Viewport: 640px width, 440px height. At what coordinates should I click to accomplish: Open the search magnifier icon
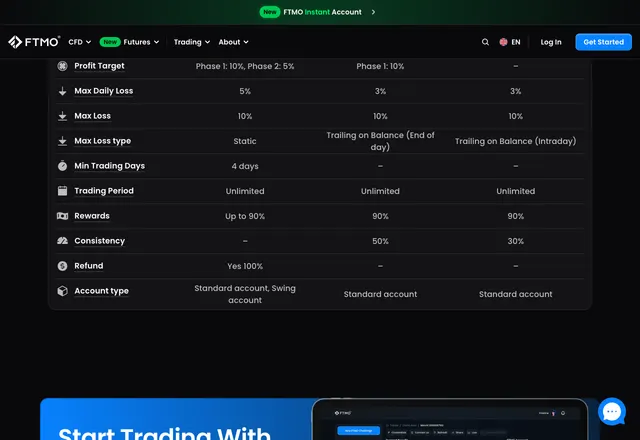coord(485,42)
